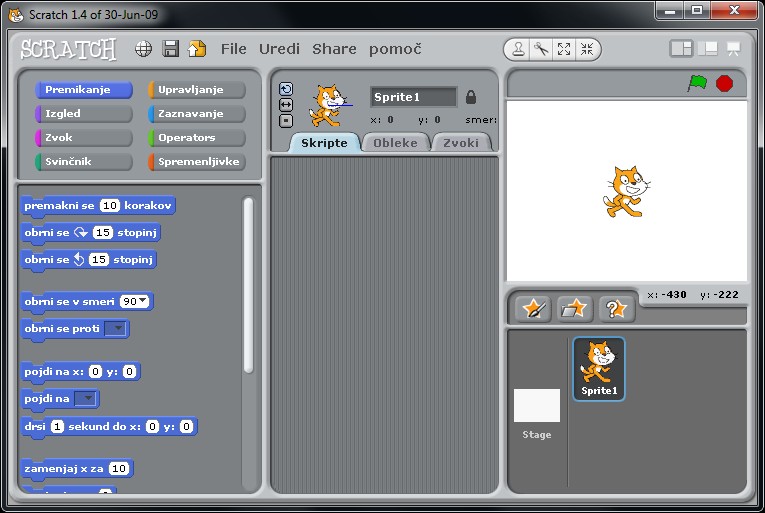Open the dropdown in 'obrni se proti' block
The image size is (765, 513).
tap(117, 328)
